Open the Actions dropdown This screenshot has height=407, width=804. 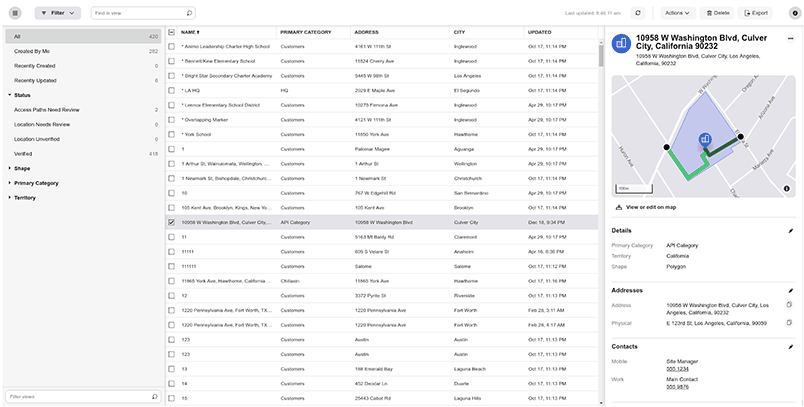677,13
